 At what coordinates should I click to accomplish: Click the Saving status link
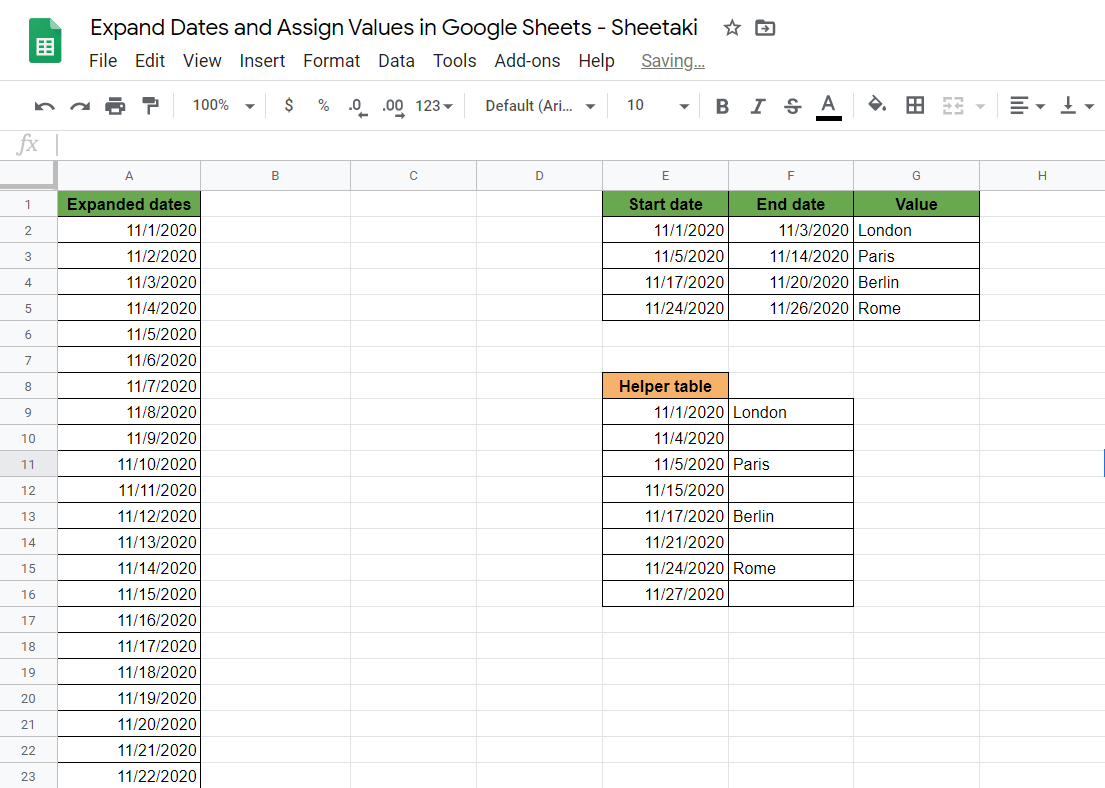(672, 61)
